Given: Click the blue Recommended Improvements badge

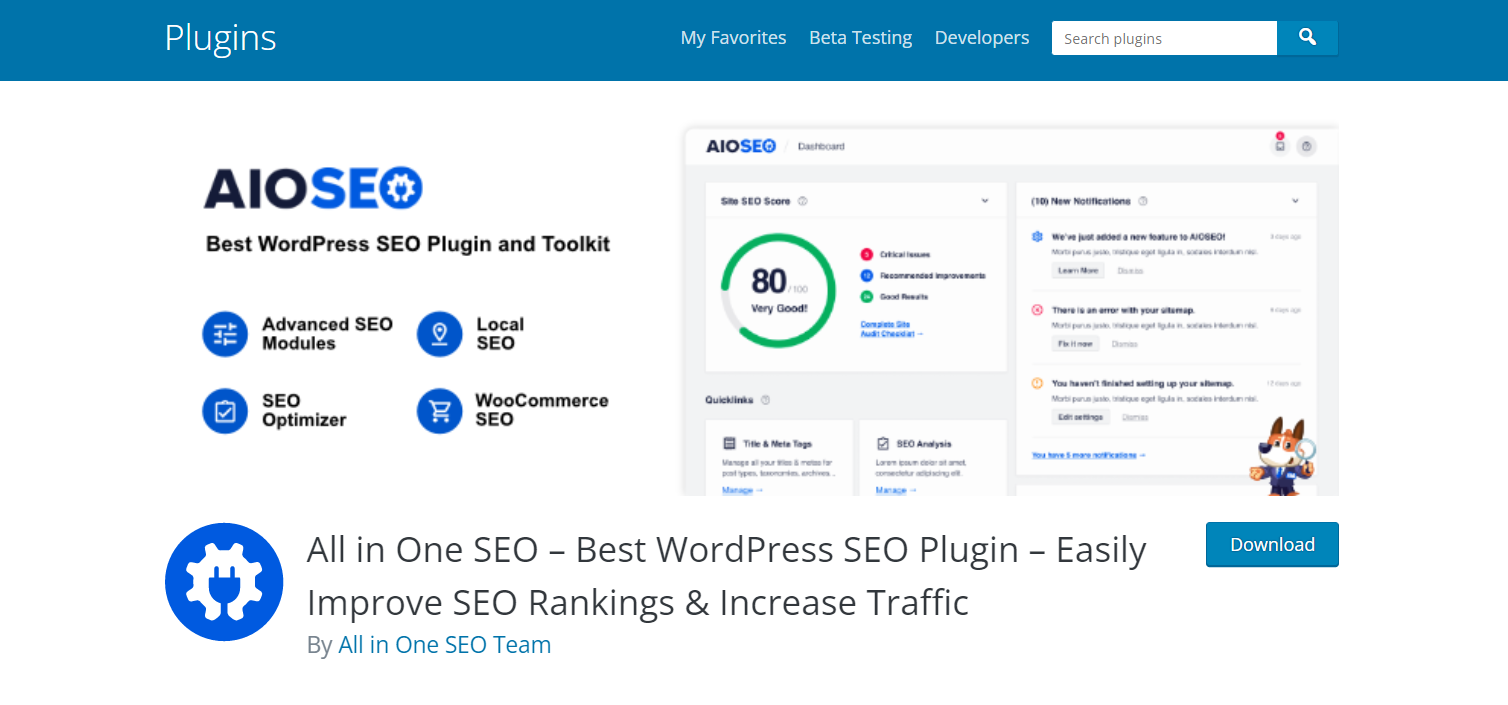Looking at the screenshot, I should pos(866,275).
